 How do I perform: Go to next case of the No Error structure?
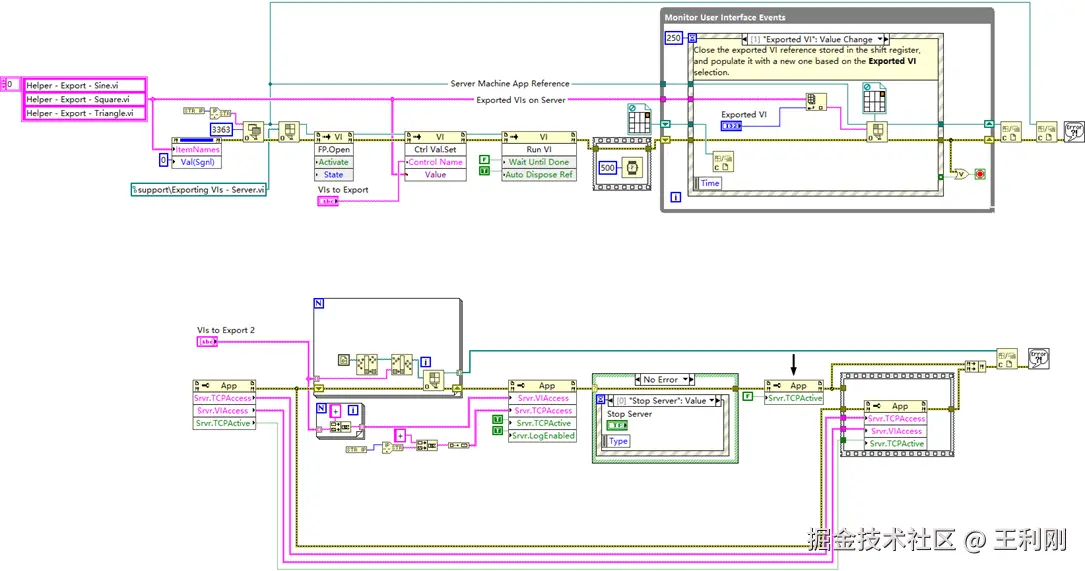691,379
